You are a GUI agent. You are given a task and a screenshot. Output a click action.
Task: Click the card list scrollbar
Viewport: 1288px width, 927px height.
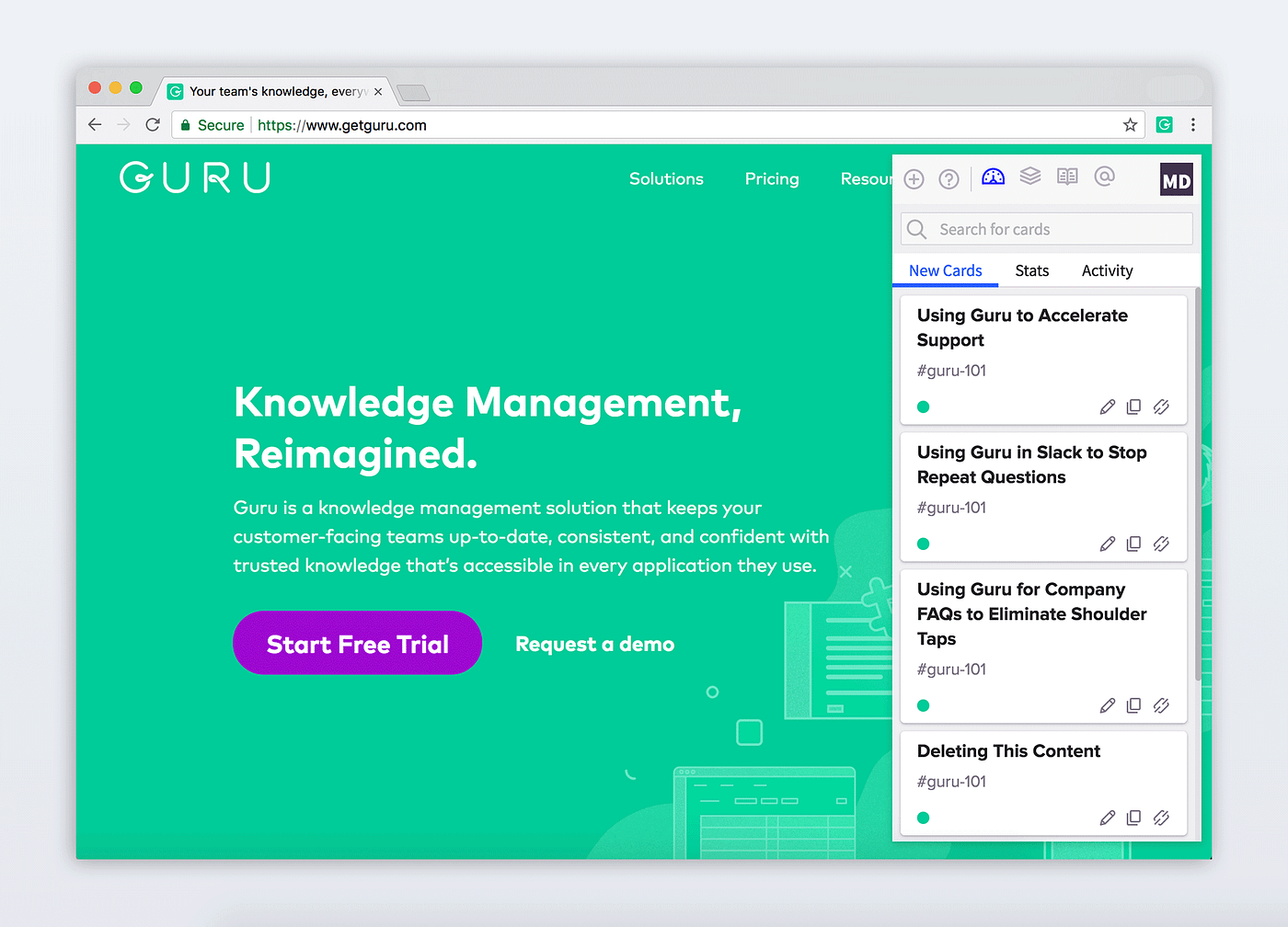[x=1197, y=484]
